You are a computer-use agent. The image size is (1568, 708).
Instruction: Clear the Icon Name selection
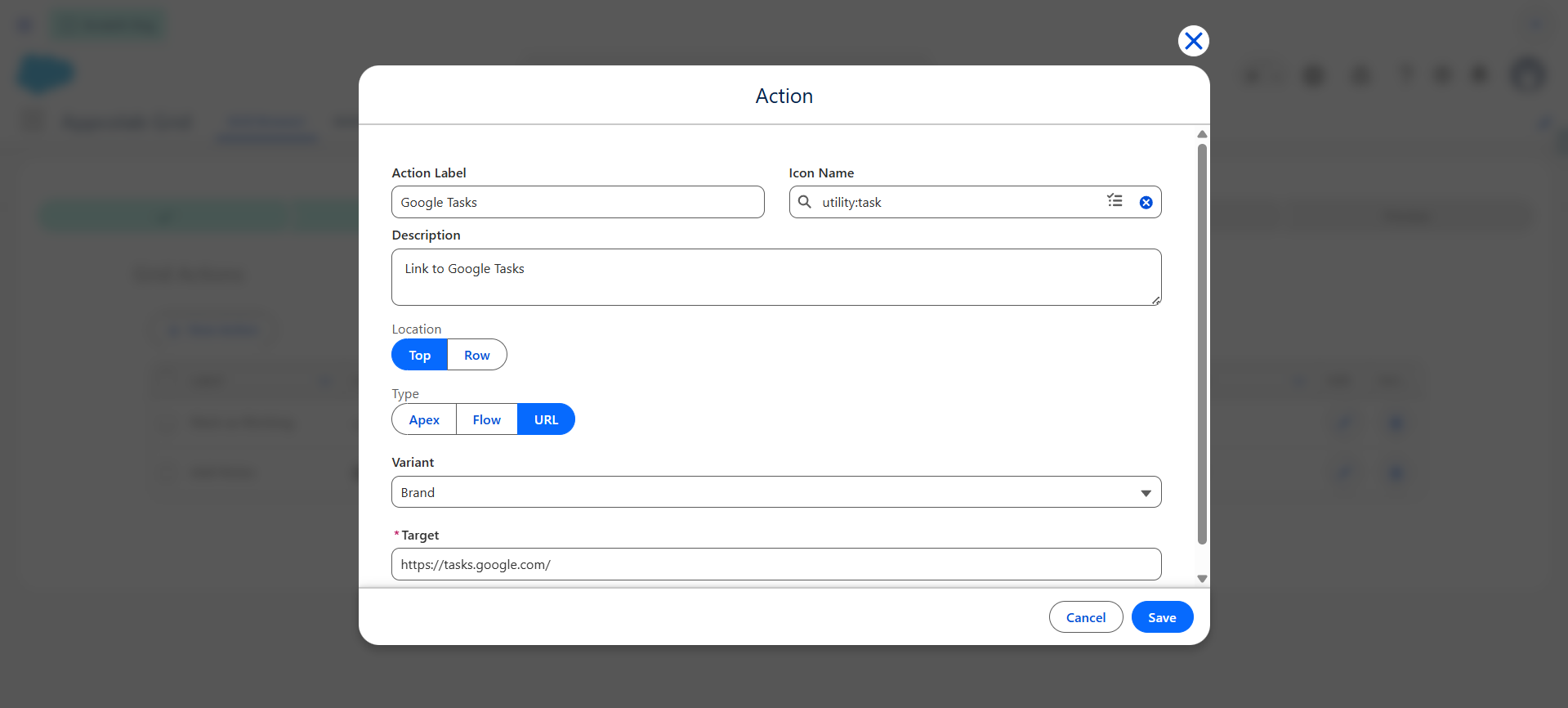(x=1146, y=203)
